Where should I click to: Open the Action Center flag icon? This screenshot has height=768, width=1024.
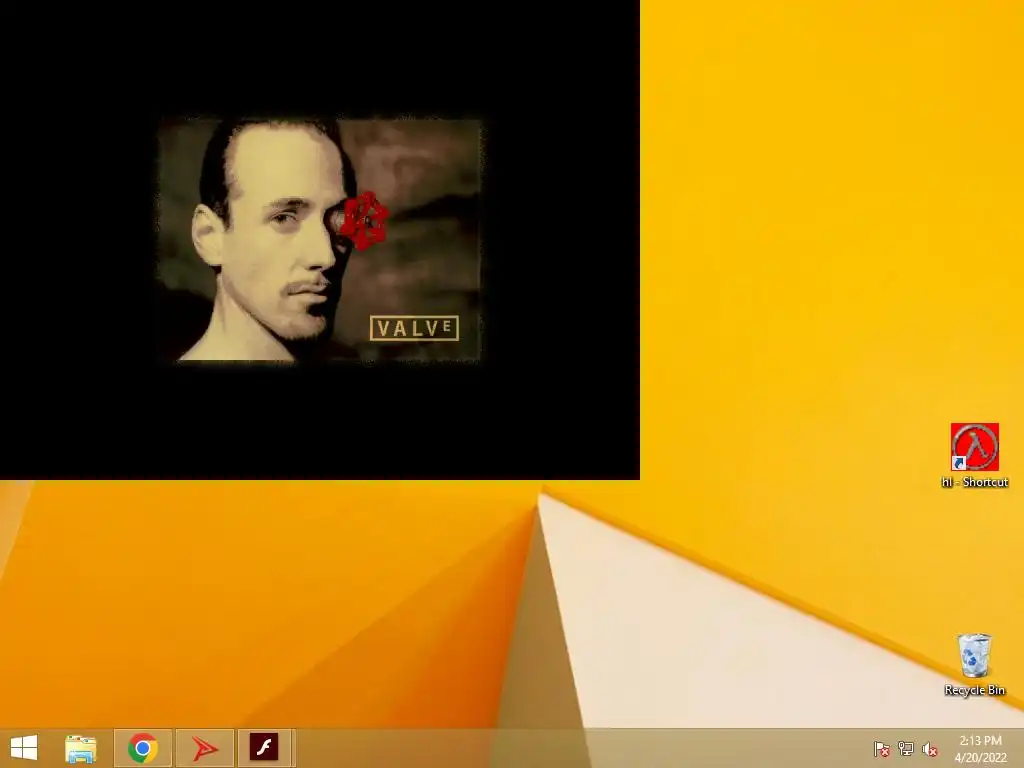(x=882, y=749)
